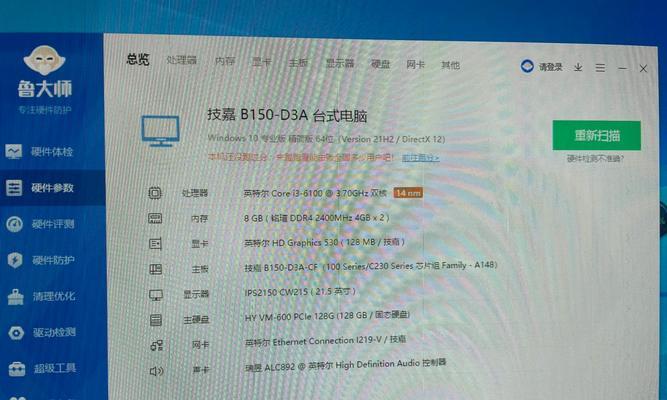The image size is (667, 400).
Task: Click the green 重新扫描 button
Action: tap(597, 135)
